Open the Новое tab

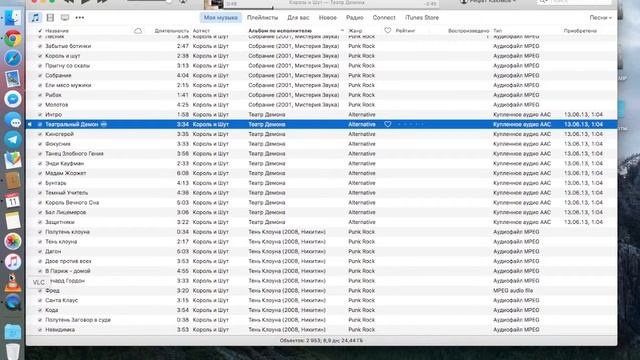(x=328, y=18)
